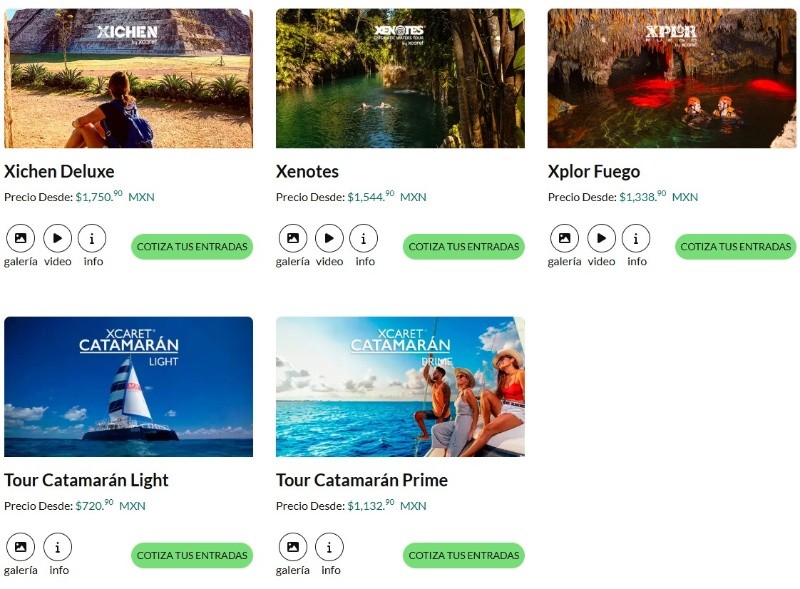Play the Xichen Deluxe video
Image resolution: width=800 pixels, height=589 pixels.
click(57, 238)
